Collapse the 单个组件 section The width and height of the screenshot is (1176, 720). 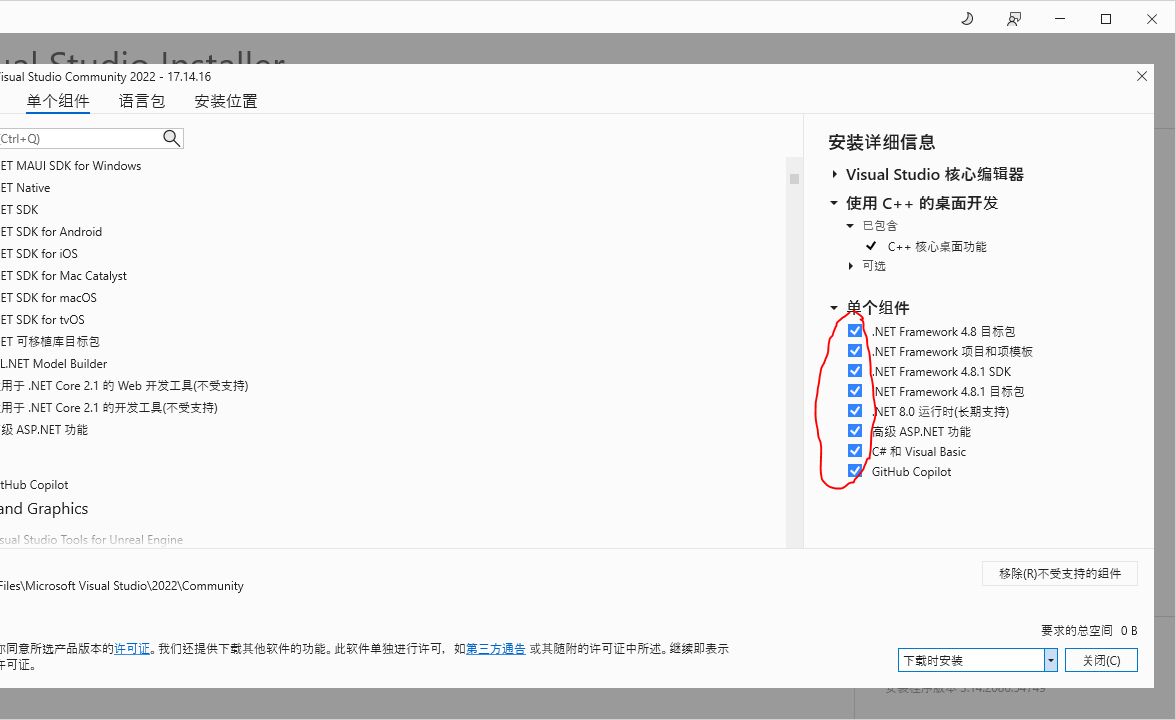(x=834, y=308)
